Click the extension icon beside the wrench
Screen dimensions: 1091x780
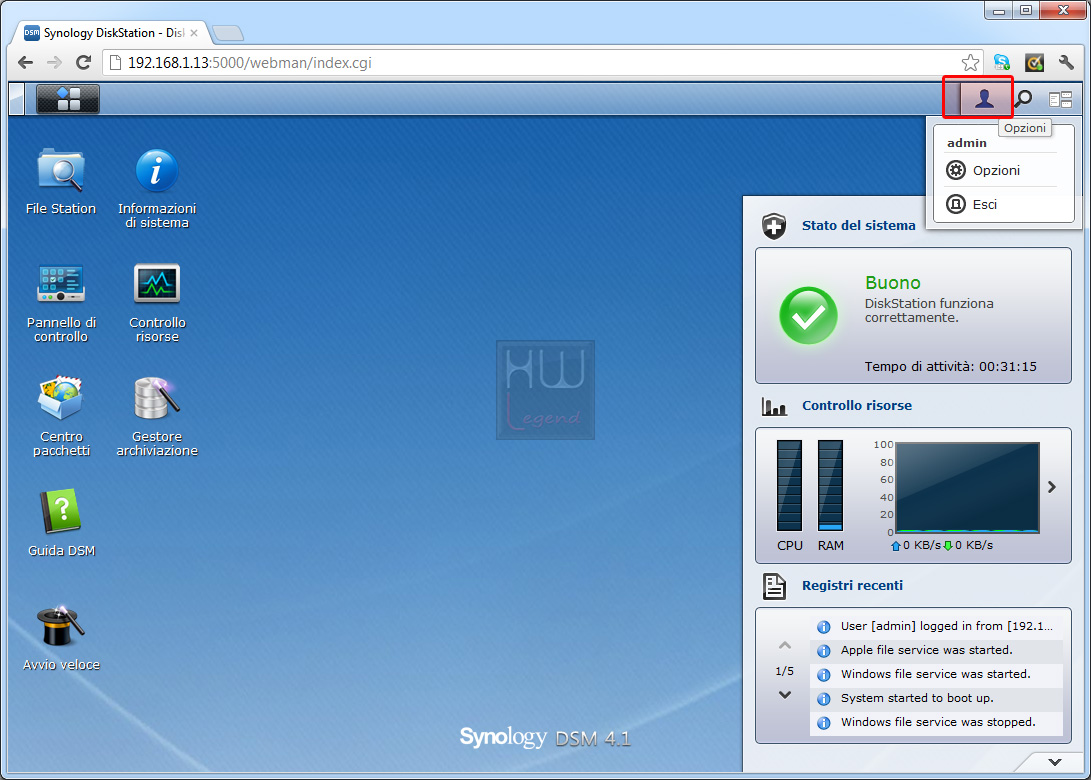click(1035, 63)
